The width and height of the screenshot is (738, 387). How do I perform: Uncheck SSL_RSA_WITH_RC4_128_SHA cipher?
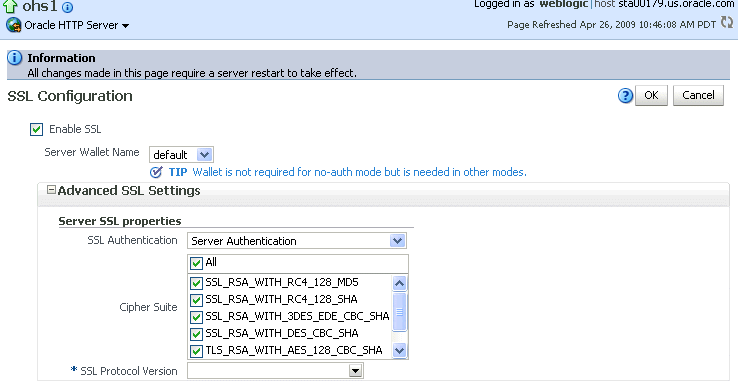point(196,300)
